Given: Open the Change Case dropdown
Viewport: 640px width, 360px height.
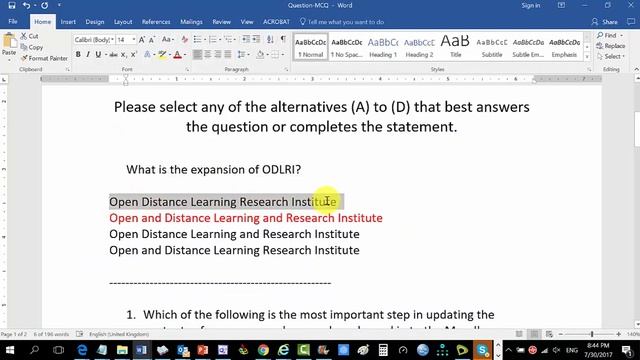Looking at the screenshot, I should coord(168,40).
